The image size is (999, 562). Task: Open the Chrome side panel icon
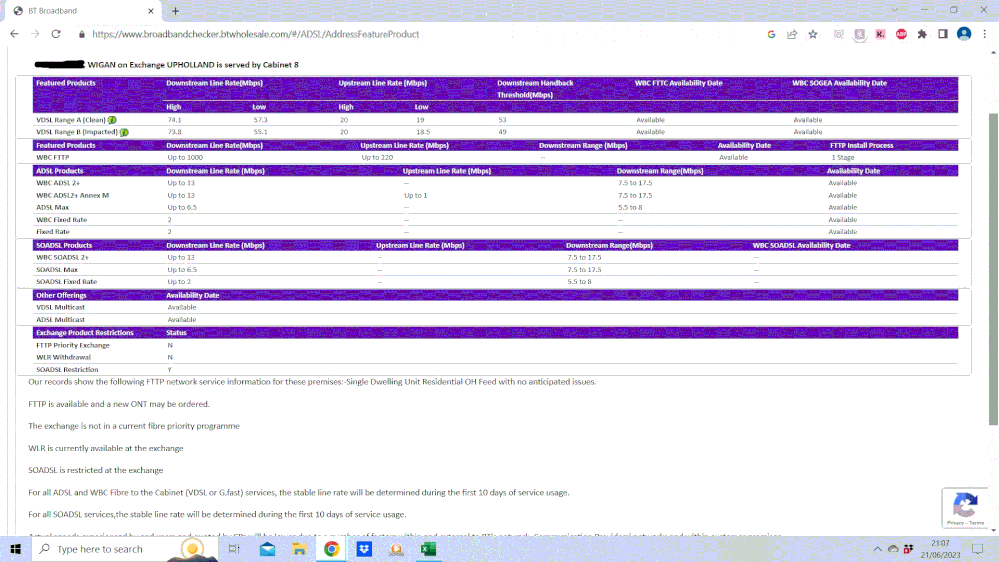pos(942,34)
